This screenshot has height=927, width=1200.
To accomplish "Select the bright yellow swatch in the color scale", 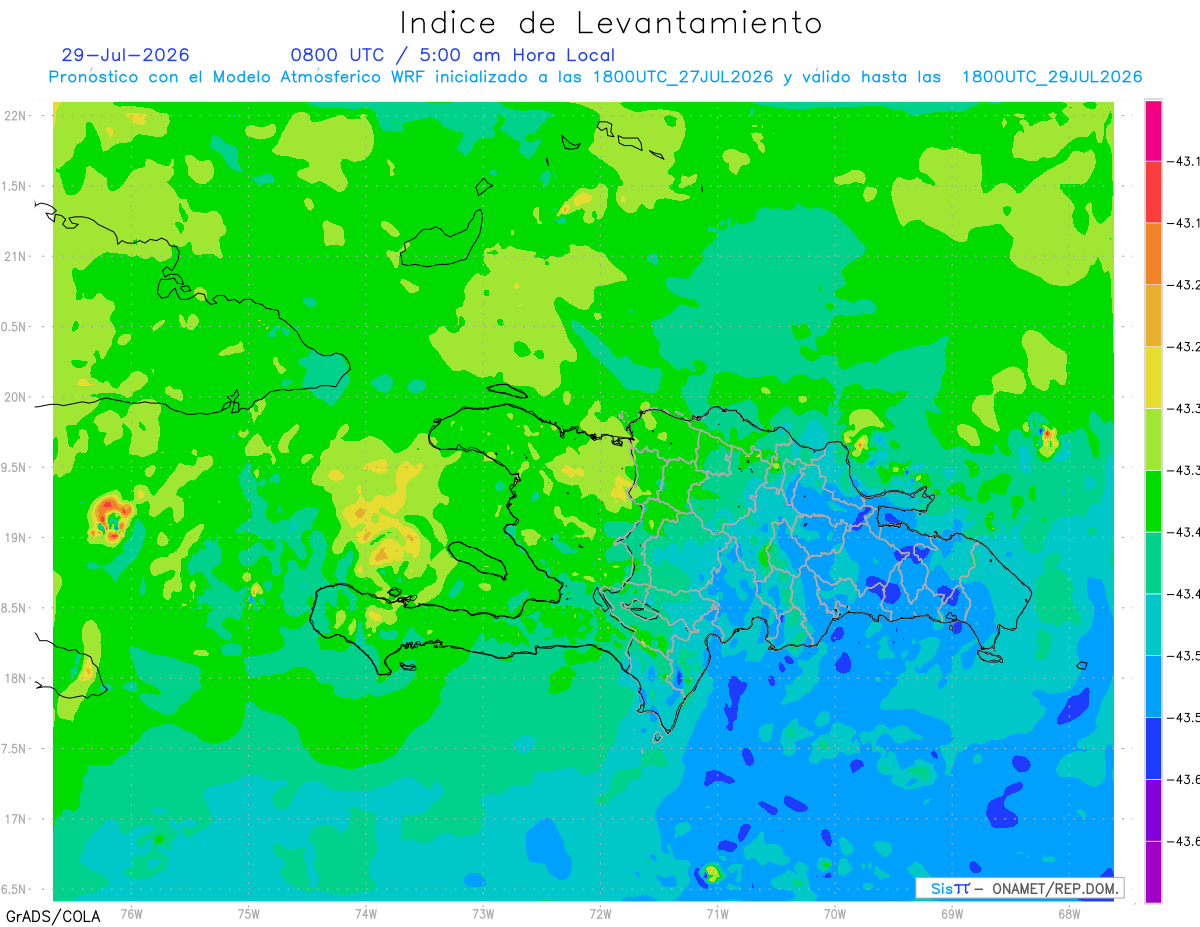I will (x=1153, y=377).
